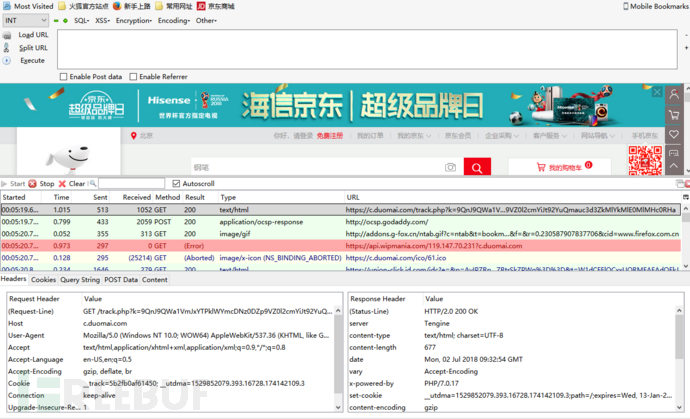Click the red magnifier search button

tap(477, 167)
